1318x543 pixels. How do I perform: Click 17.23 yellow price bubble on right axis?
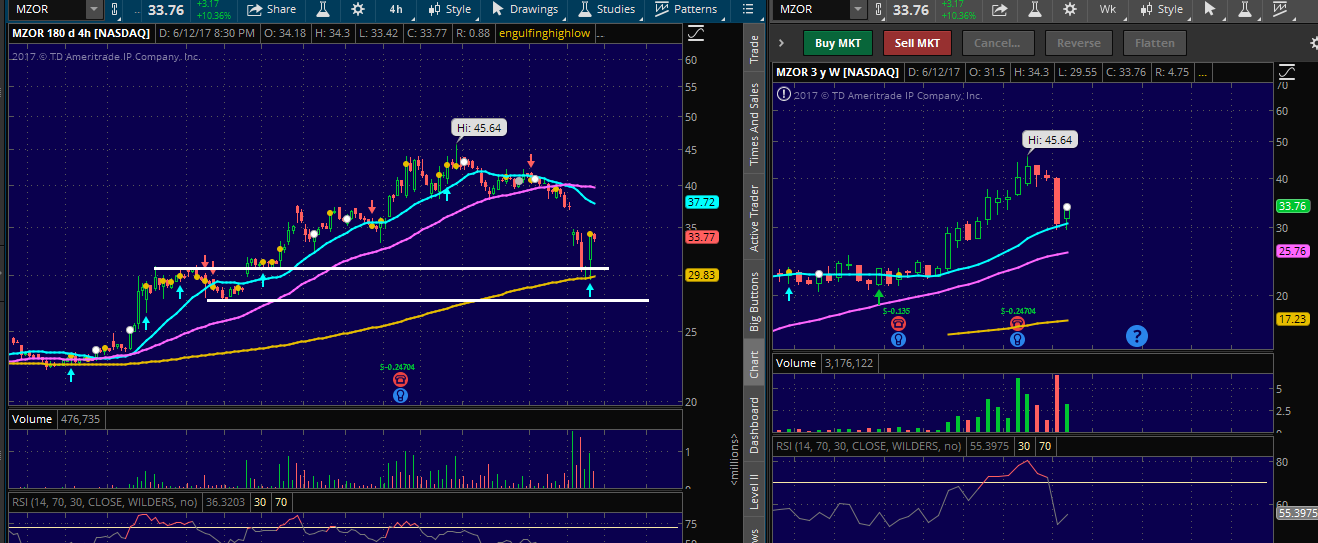point(1292,319)
